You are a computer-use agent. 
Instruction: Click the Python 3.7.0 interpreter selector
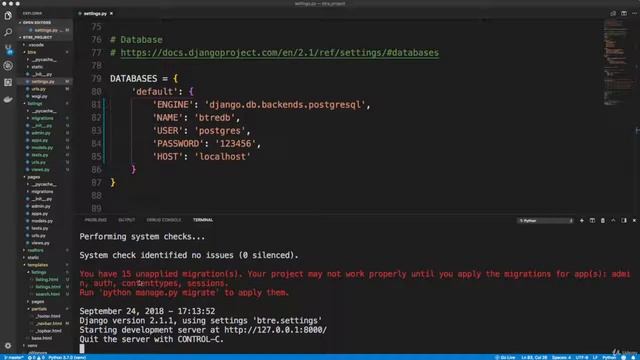click(x=67, y=358)
